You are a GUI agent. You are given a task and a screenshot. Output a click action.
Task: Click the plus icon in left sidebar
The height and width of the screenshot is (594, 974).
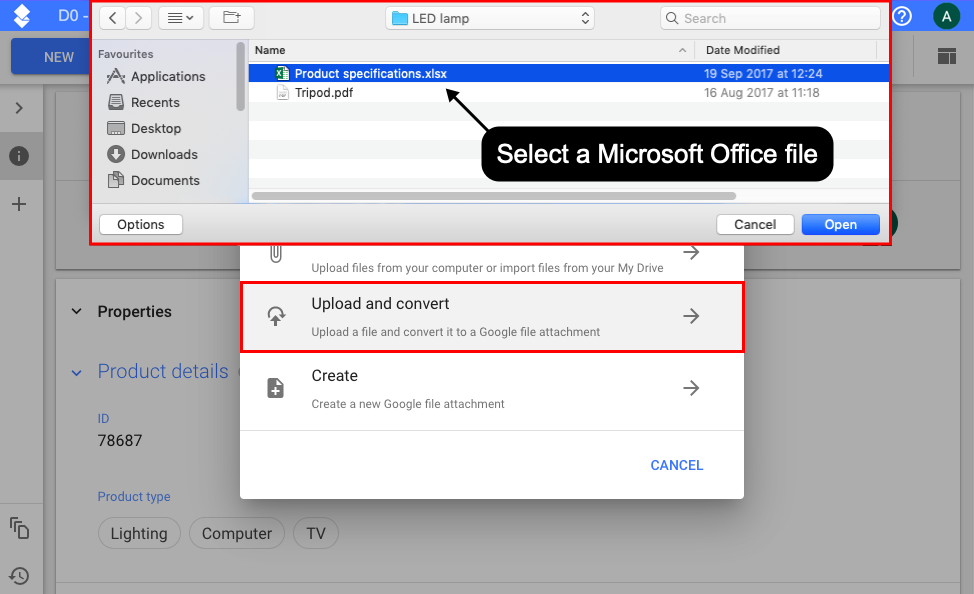(19, 204)
